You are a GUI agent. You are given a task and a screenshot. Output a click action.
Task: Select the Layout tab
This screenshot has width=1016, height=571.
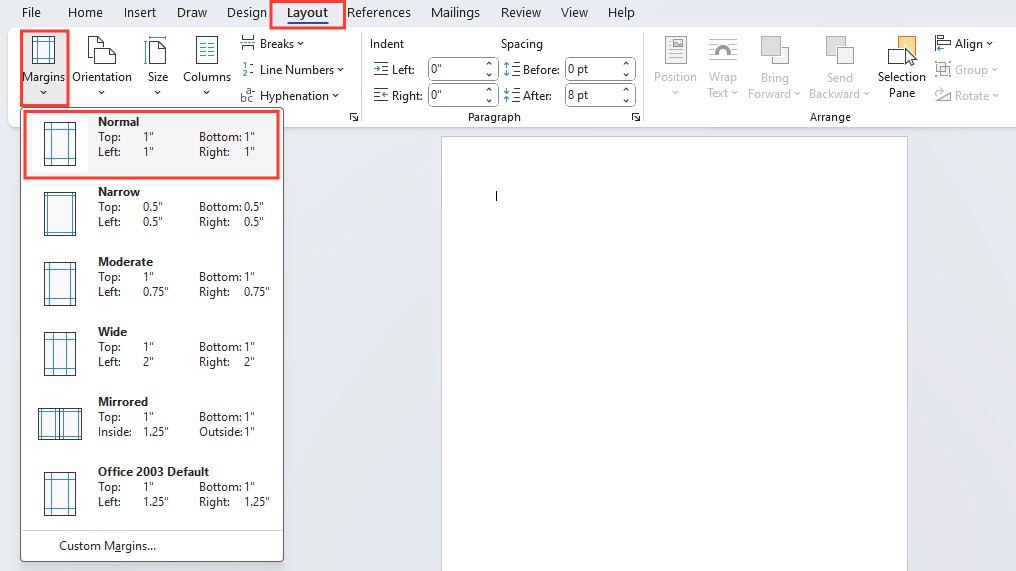(x=307, y=13)
